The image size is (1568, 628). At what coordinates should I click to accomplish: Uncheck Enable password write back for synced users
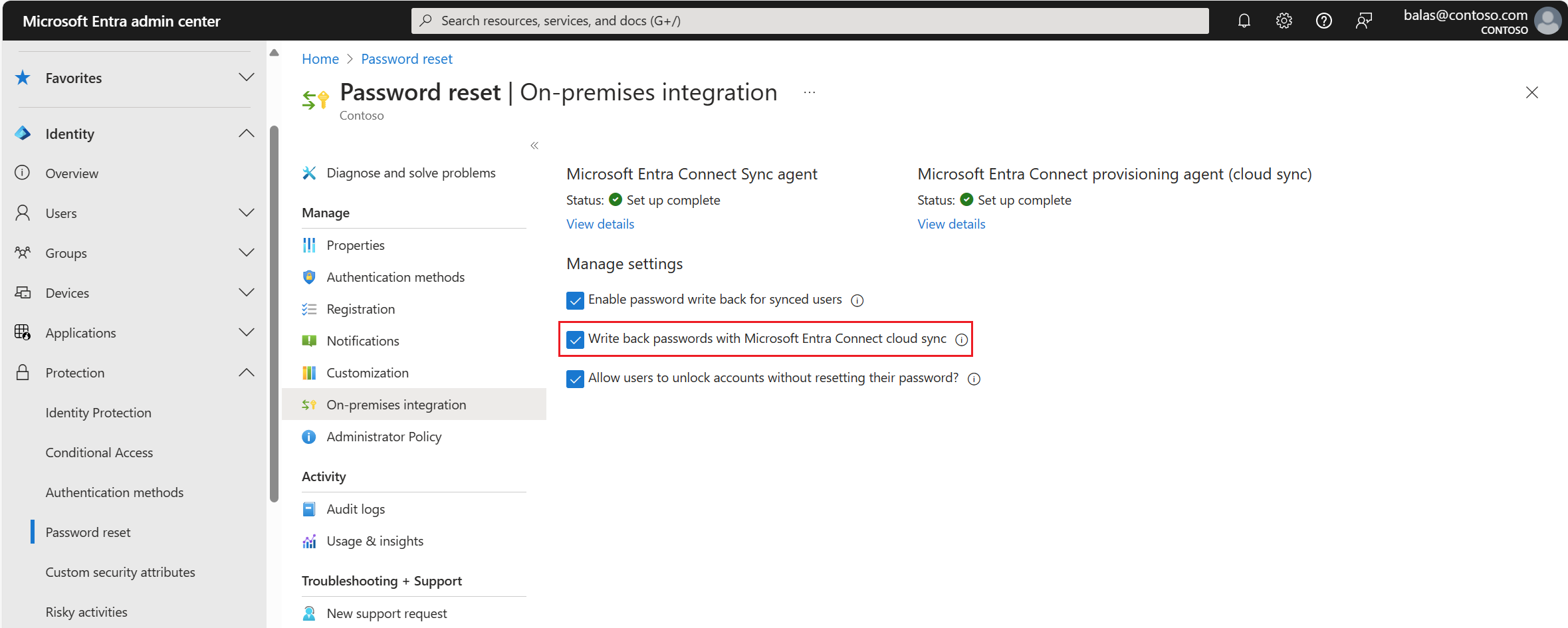tap(575, 300)
